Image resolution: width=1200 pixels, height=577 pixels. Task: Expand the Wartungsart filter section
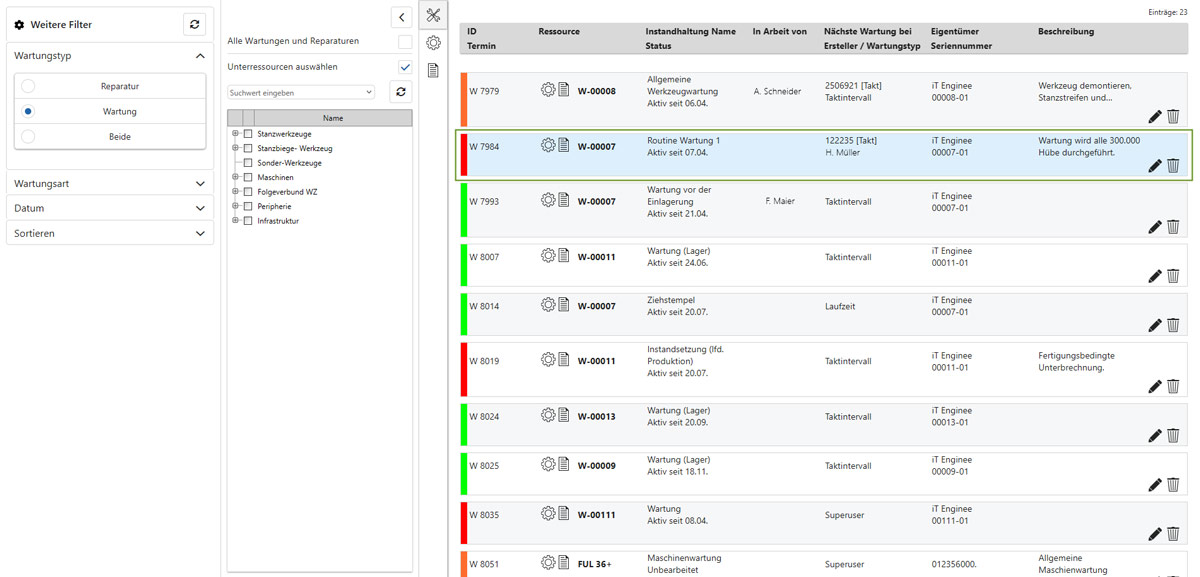coord(200,184)
